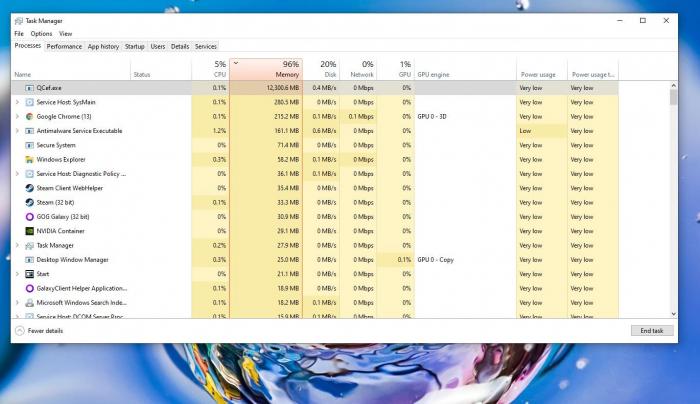The image size is (700, 404).
Task: Click the End task button
Action: pos(652,331)
